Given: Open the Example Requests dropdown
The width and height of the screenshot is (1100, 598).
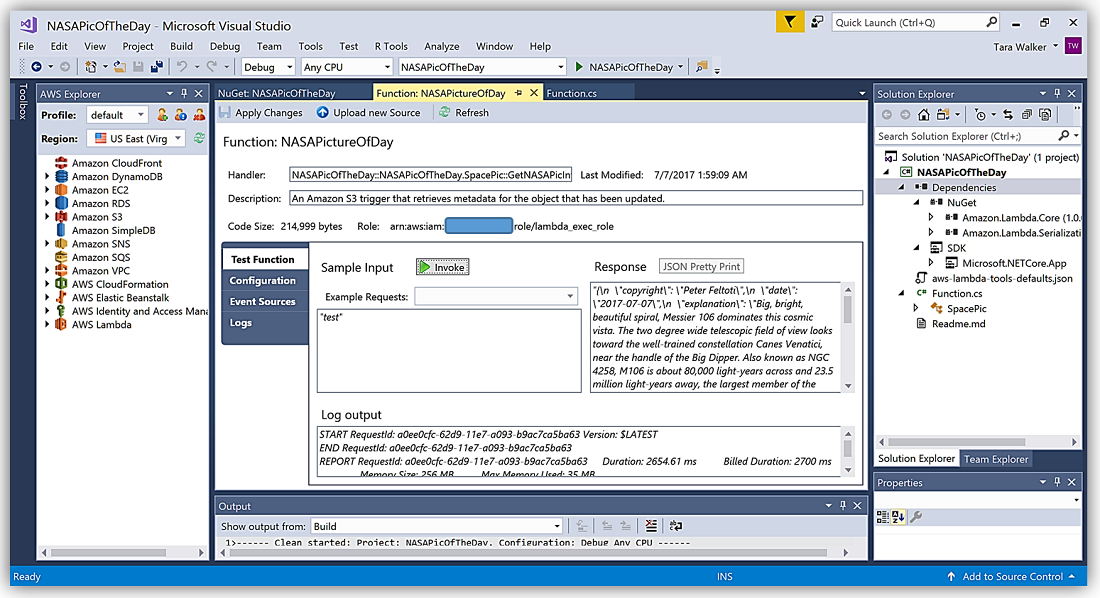Looking at the screenshot, I should click(x=570, y=297).
